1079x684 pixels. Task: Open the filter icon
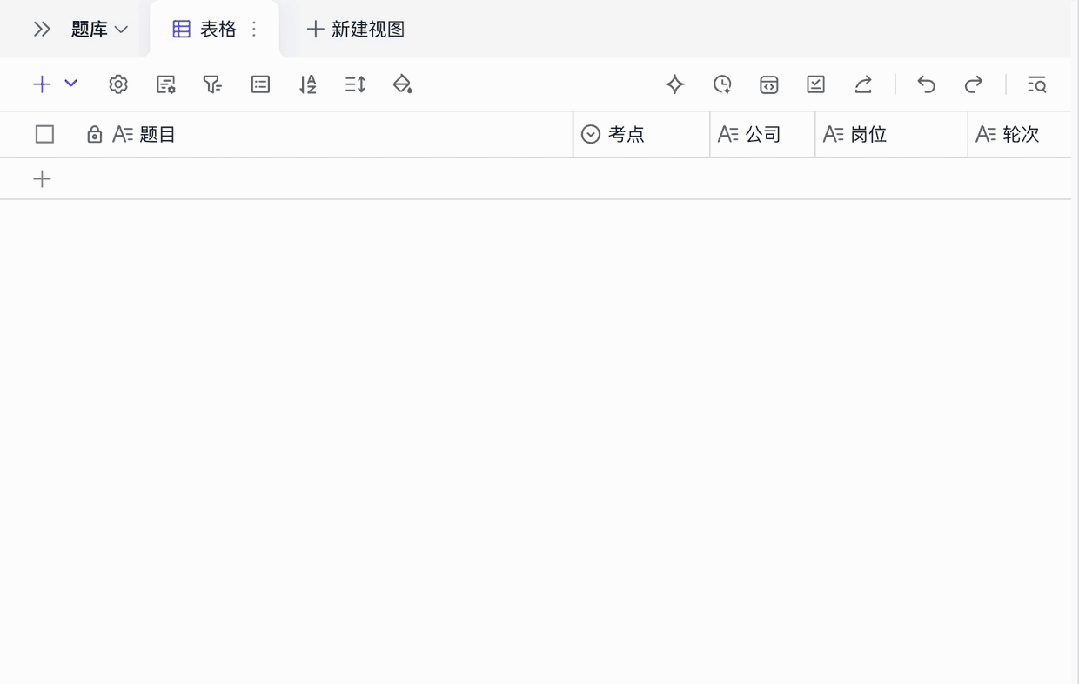213,84
